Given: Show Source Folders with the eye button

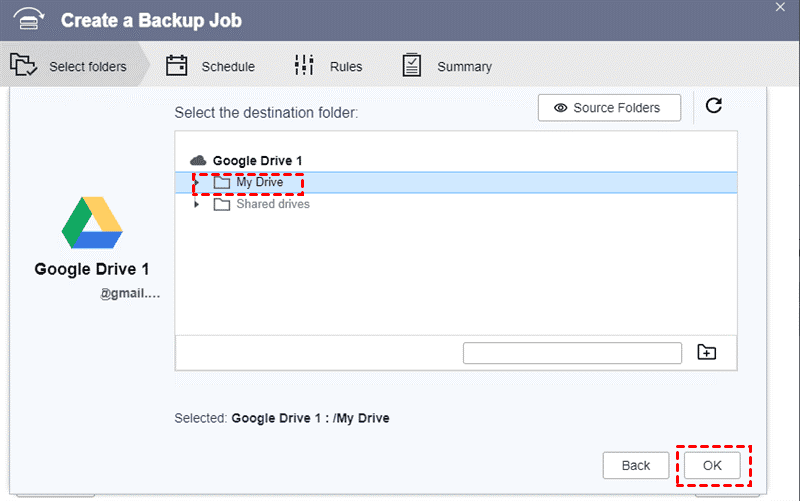Looking at the screenshot, I should click(609, 107).
